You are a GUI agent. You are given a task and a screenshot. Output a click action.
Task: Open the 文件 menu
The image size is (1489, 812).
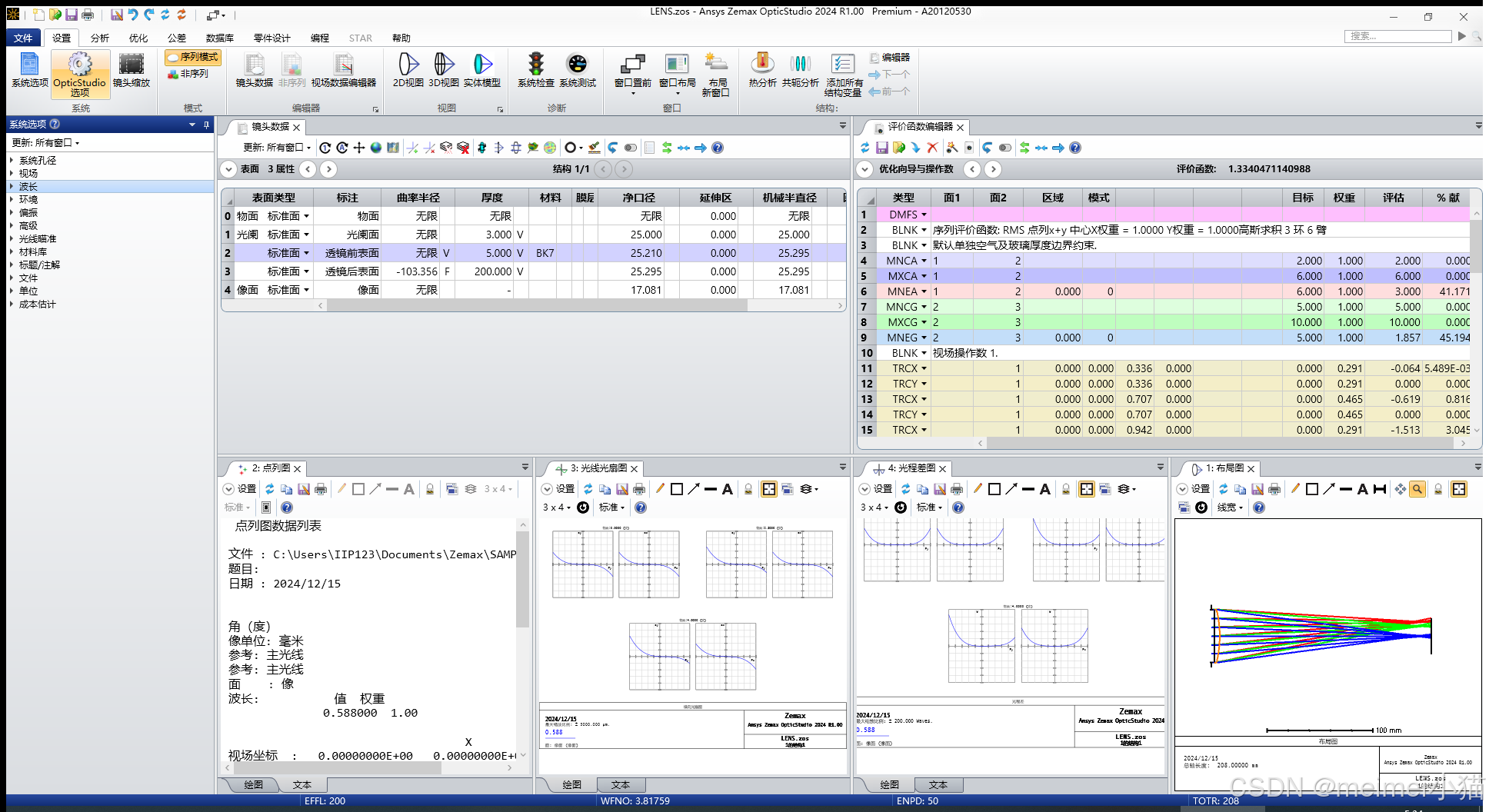(x=23, y=38)
